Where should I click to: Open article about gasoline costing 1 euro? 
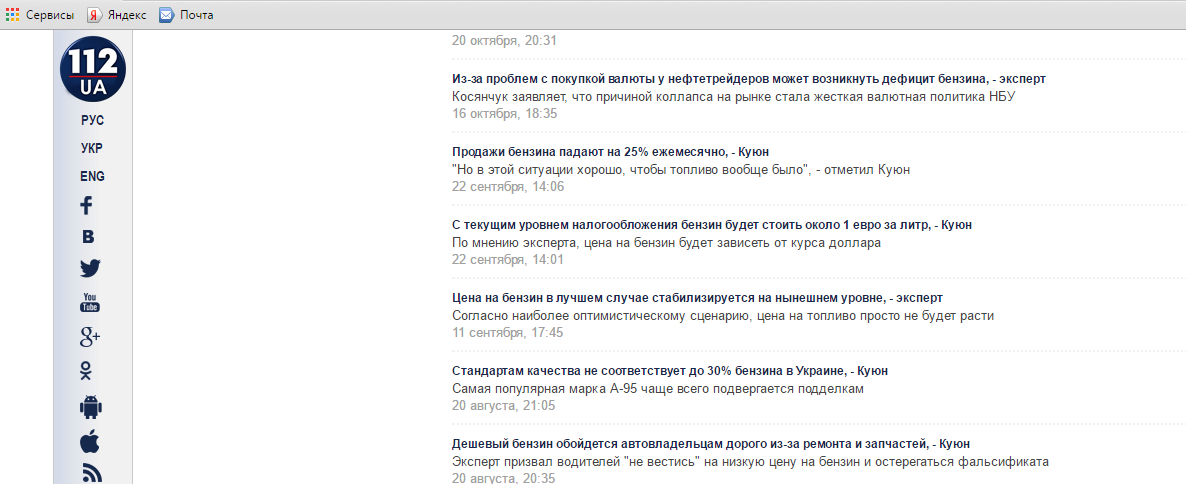coord(711,225)
